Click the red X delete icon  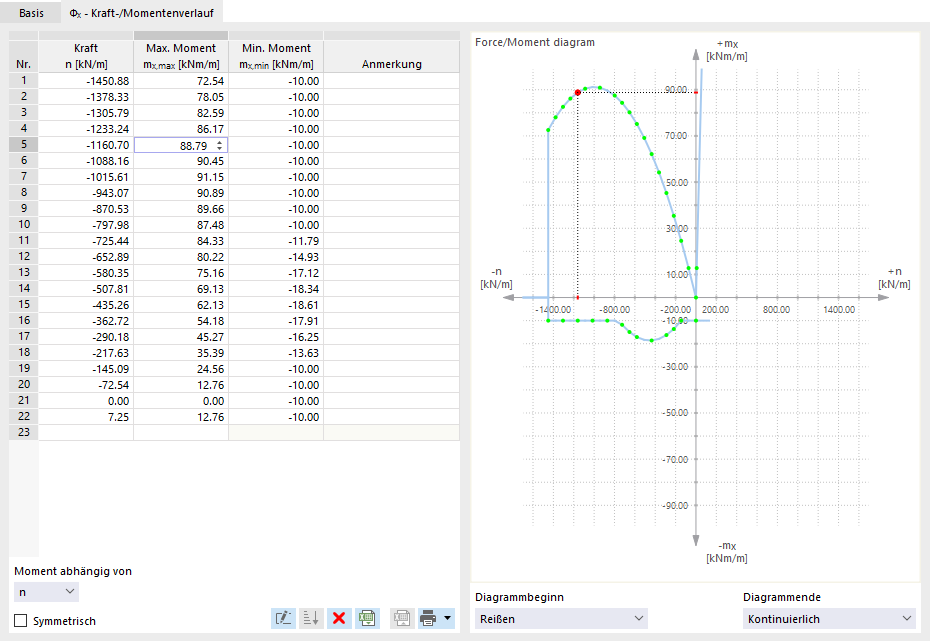tap(339, 618)
